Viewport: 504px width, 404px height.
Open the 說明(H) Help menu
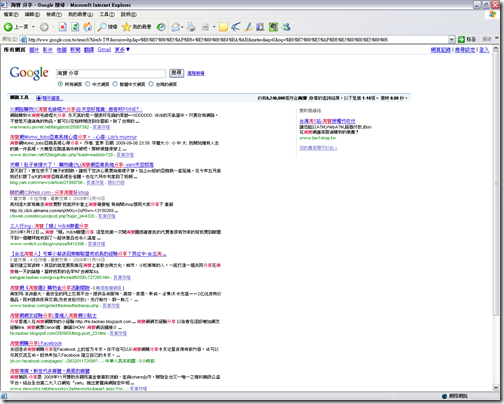click(129, 14)
